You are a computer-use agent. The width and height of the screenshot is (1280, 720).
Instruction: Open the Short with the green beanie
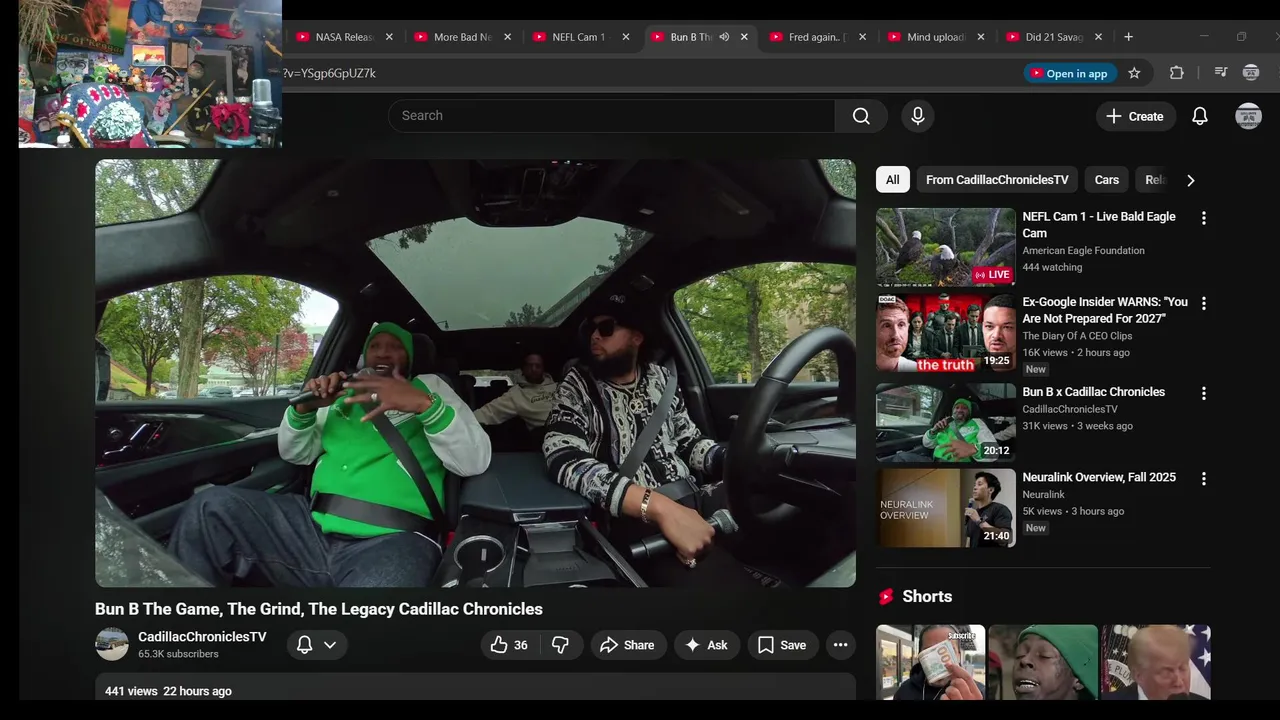[x=1043, y=662]
